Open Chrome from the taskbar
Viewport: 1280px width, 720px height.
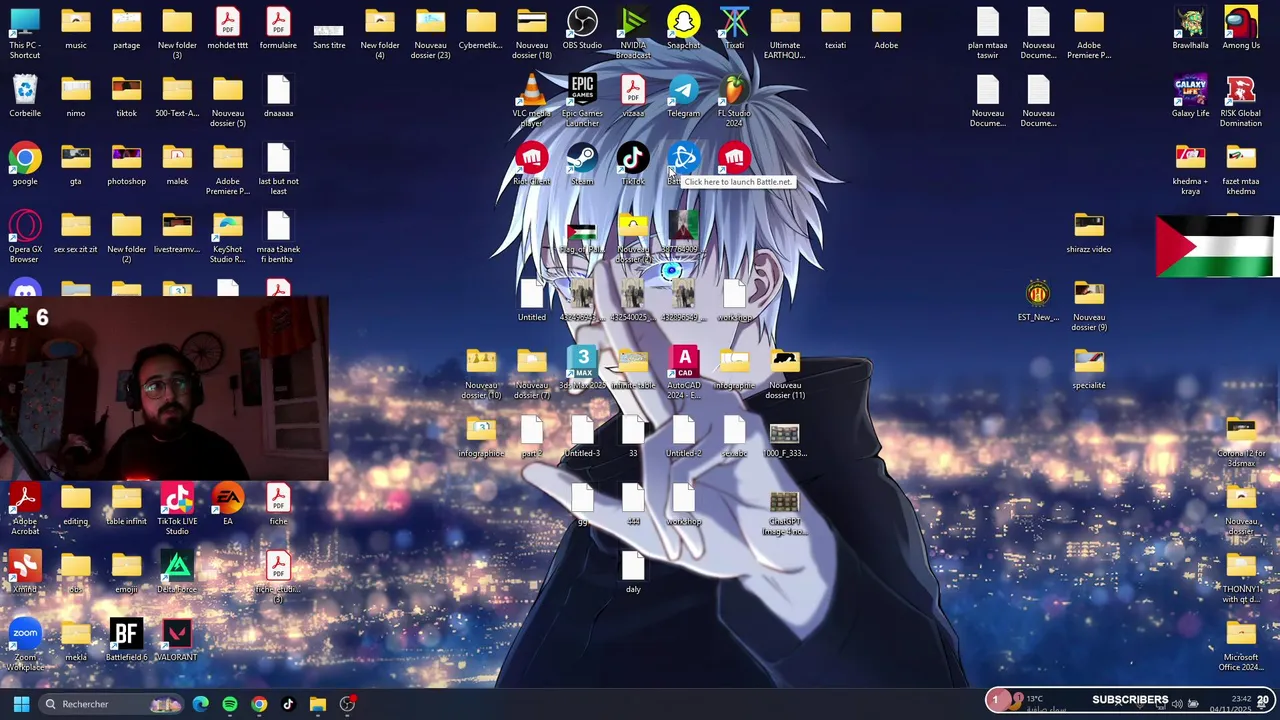point(259,704)
